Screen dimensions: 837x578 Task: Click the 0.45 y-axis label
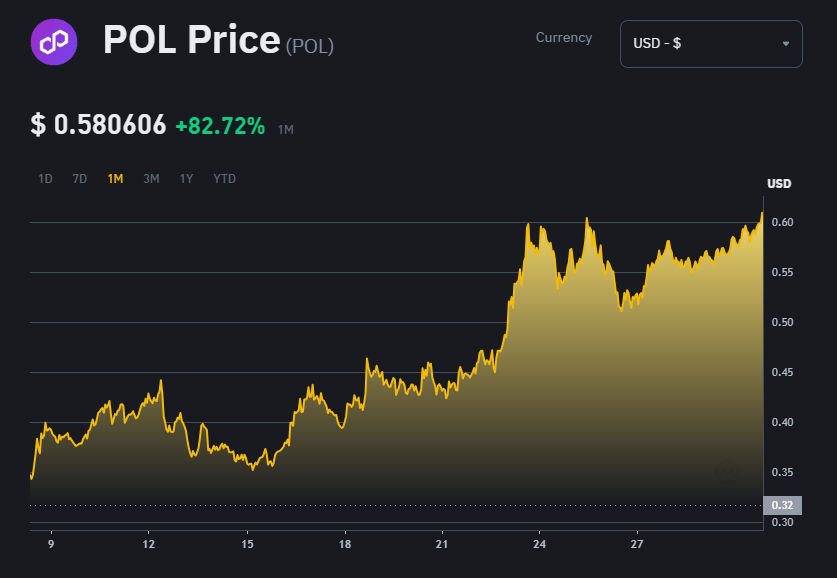point(783,373)
